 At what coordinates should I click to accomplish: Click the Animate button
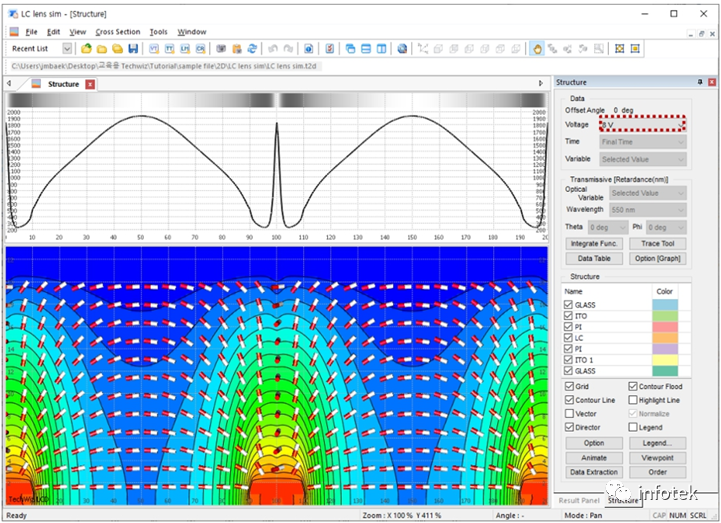click(594, 458)
